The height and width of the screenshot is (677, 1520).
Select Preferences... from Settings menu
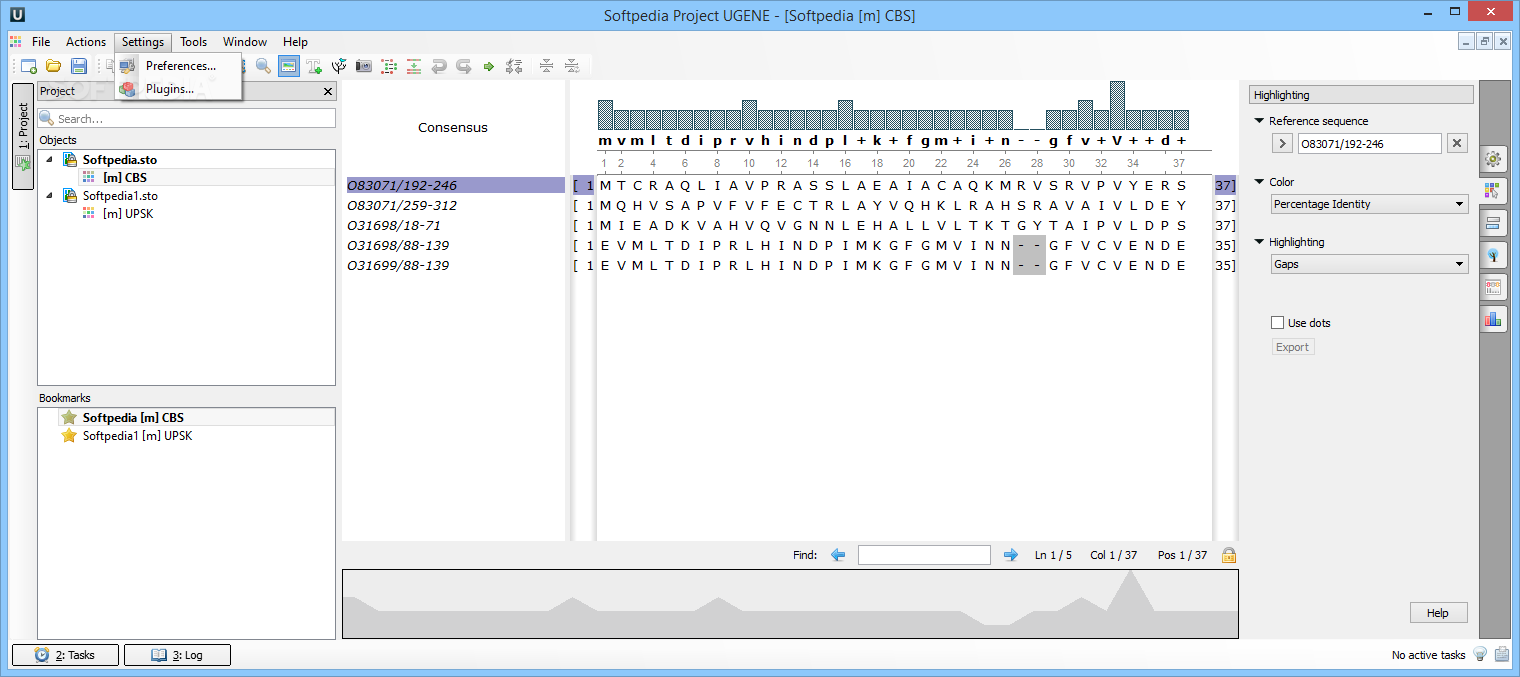pos(178,66)
